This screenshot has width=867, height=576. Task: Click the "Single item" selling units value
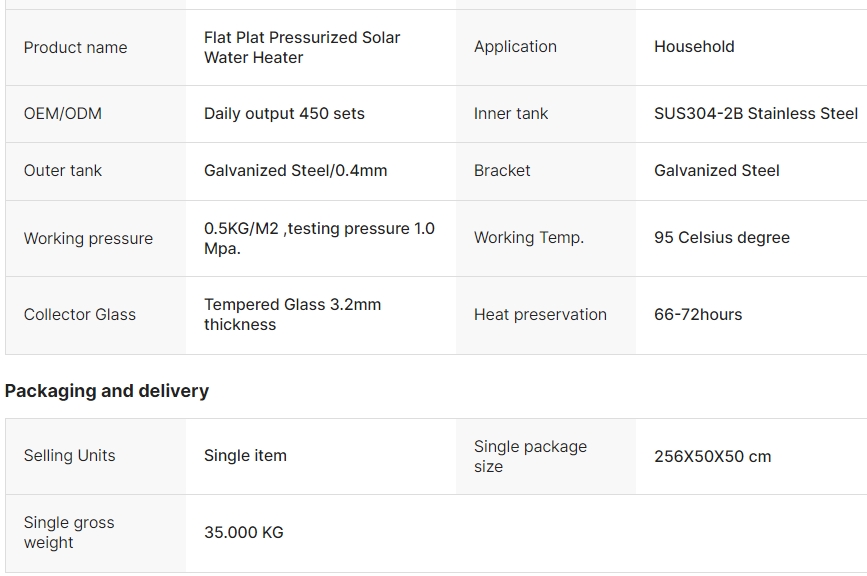click(245, 456)
